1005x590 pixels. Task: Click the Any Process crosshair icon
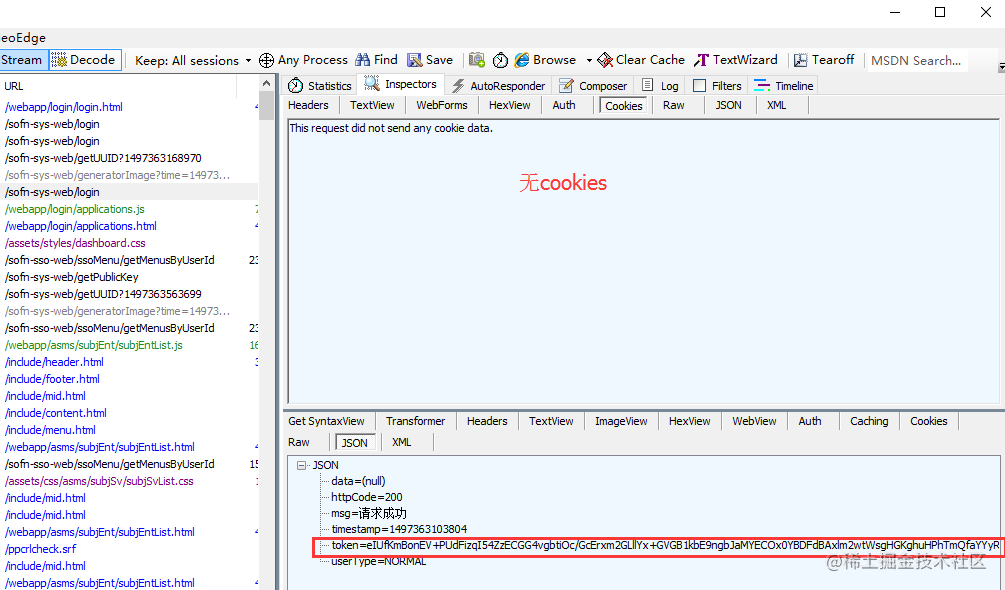tap(266, 60)
